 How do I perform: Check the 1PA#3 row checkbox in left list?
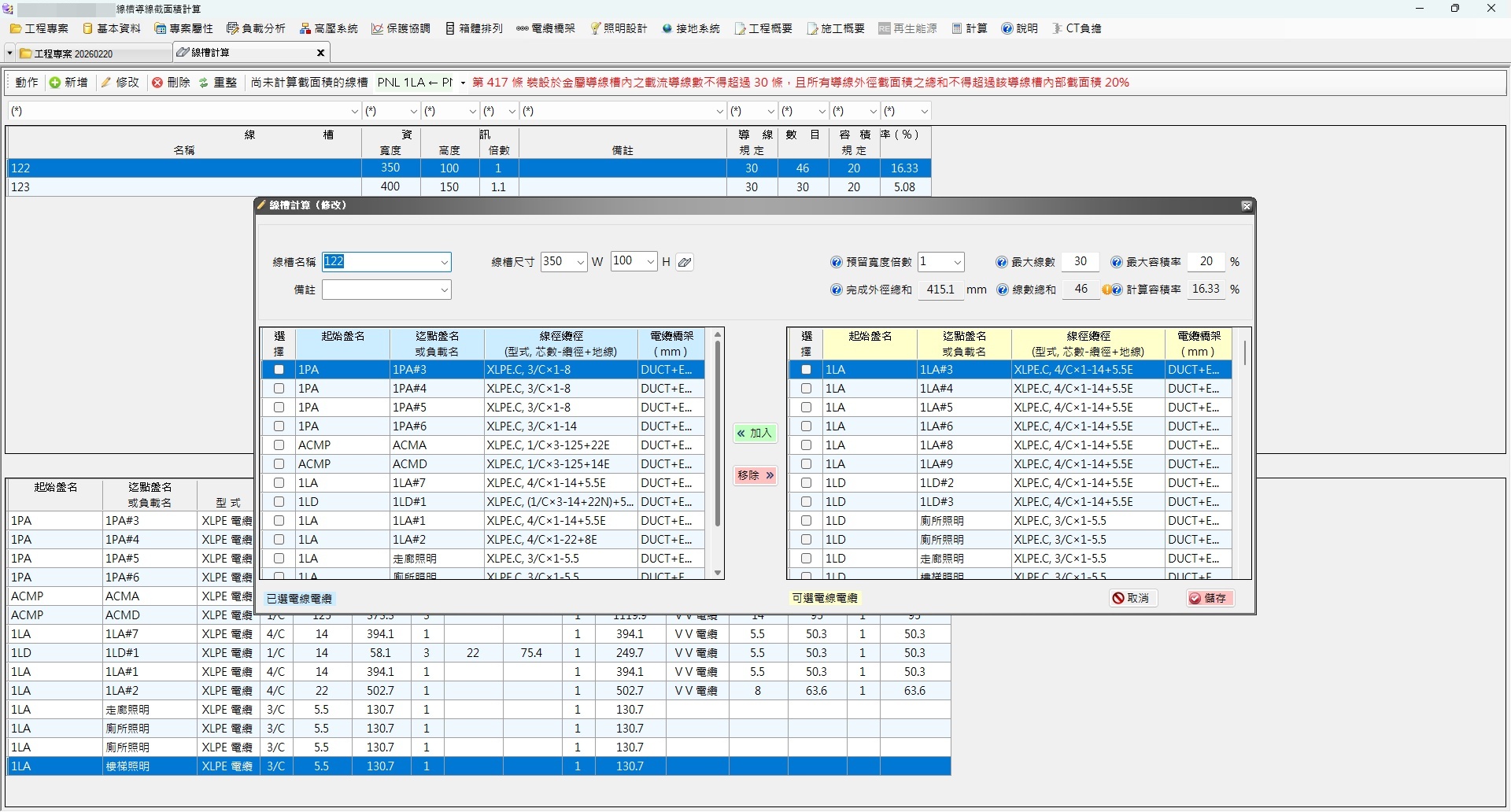point(279,370)
